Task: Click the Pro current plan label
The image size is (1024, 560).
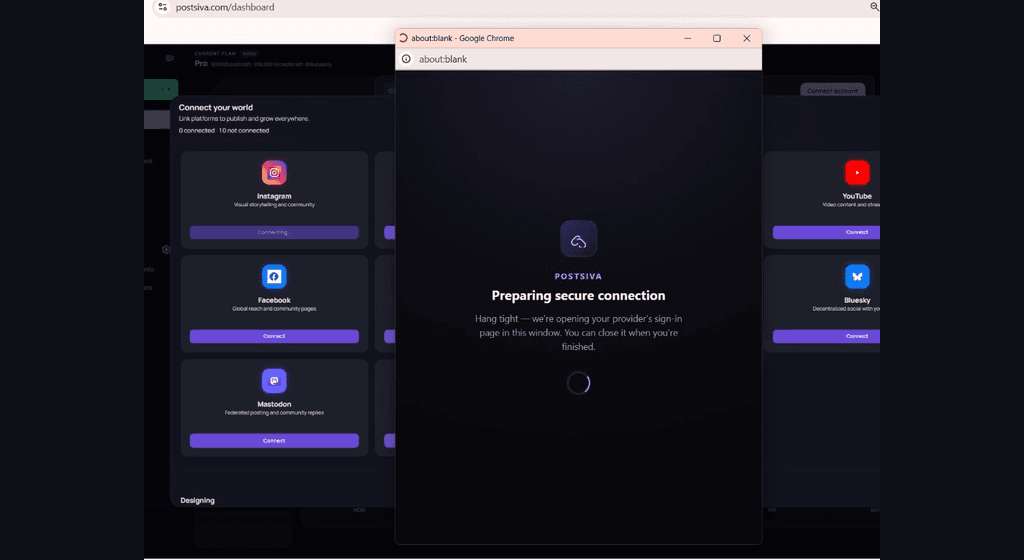Action: pos(201,63)
